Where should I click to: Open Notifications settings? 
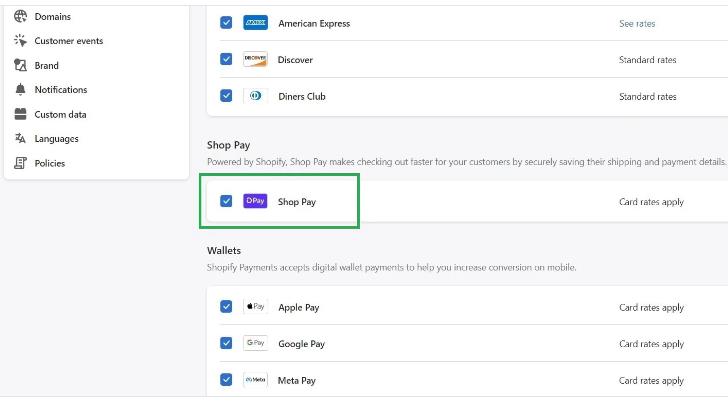click(x=61, y=90)
